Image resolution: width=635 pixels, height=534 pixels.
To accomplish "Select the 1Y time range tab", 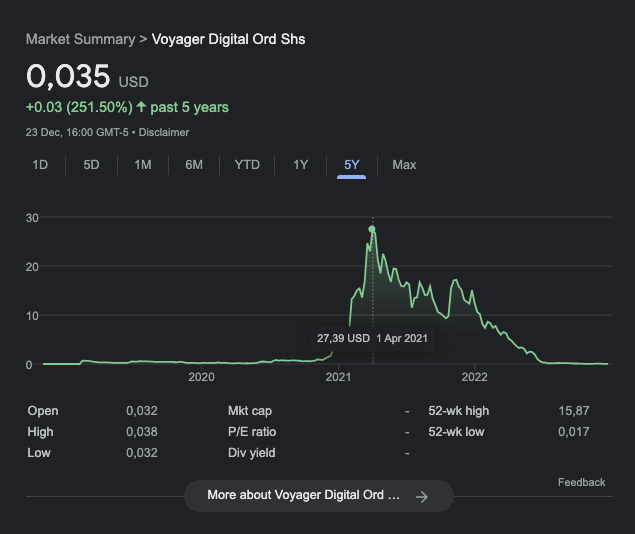I will [300, 165].
